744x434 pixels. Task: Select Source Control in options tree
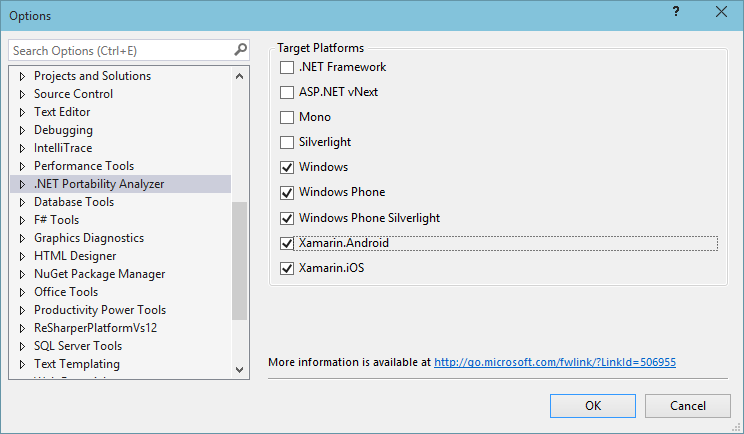[73, 94]
